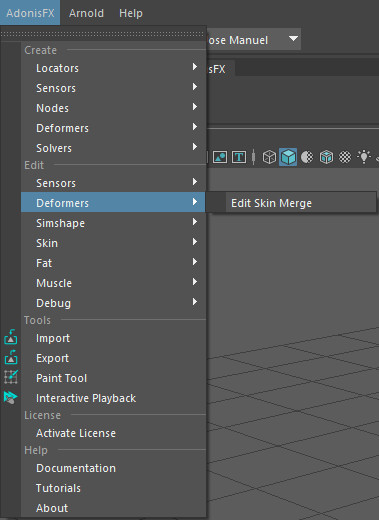
Task: Expand Nodes submenu
Action: click(x=113, y=108)
